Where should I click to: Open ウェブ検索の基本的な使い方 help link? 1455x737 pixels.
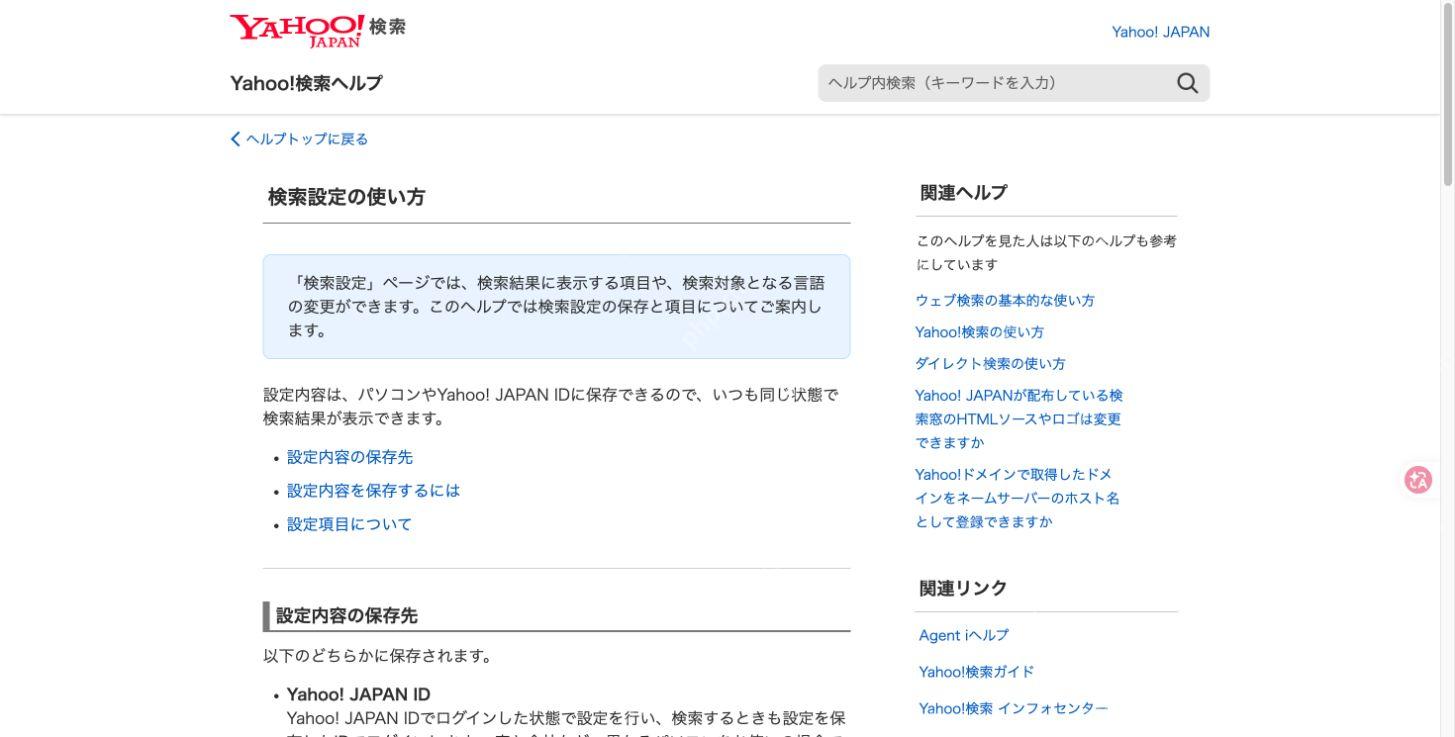[1005, 300]
